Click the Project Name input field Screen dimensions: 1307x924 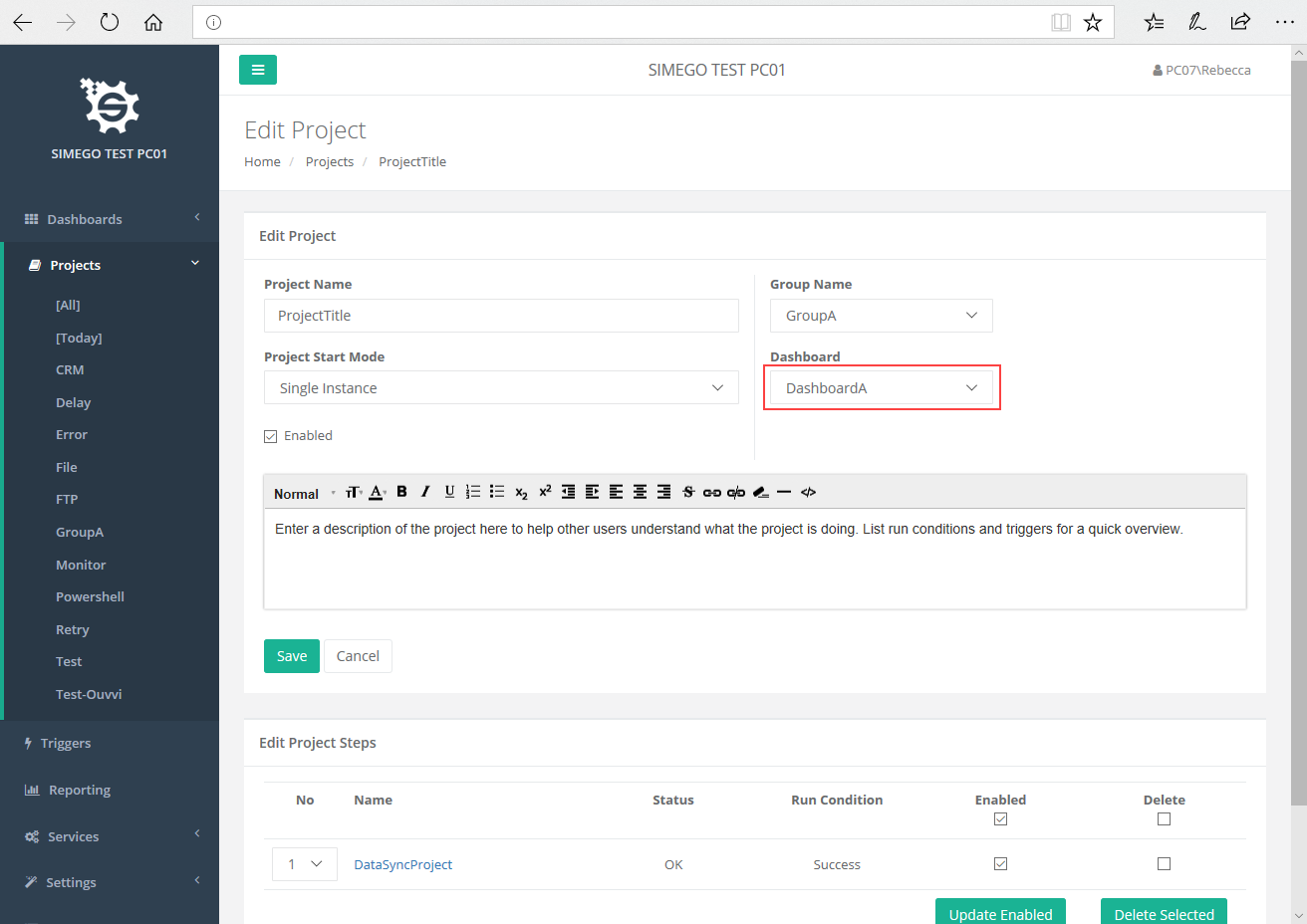click(x=501, y=316)
